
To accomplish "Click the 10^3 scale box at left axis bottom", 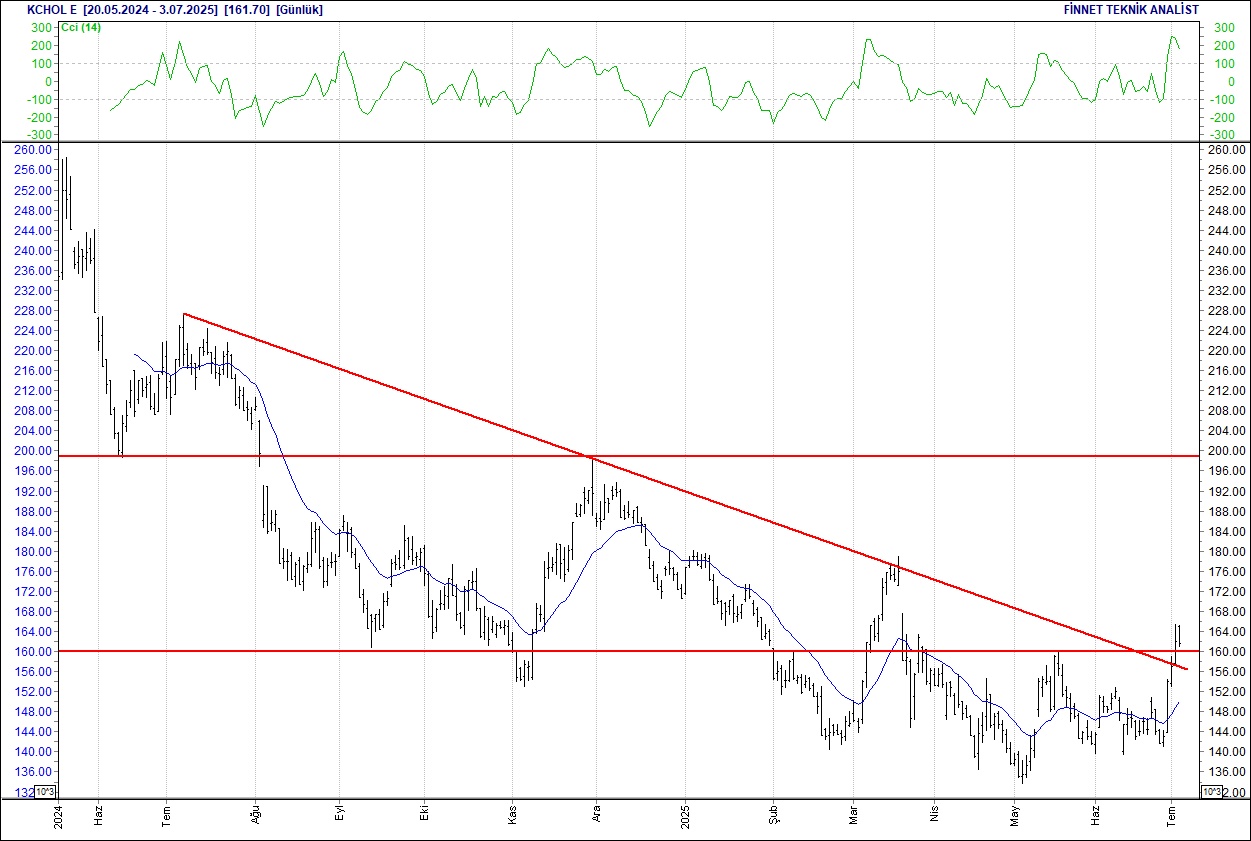I will coord(46,792).
